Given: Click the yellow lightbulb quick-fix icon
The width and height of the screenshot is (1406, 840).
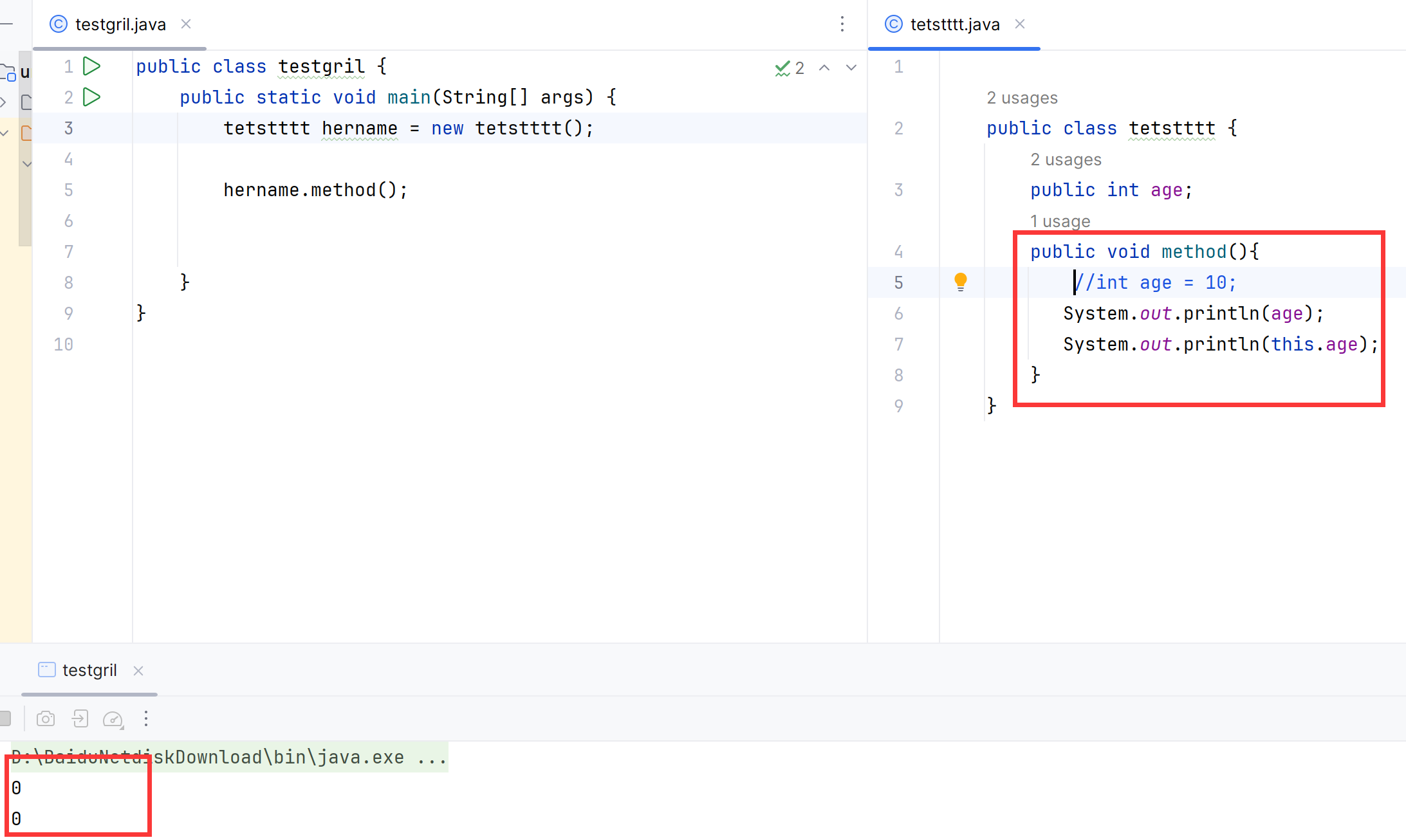Looking at the screenshot, I should [961, 282].
